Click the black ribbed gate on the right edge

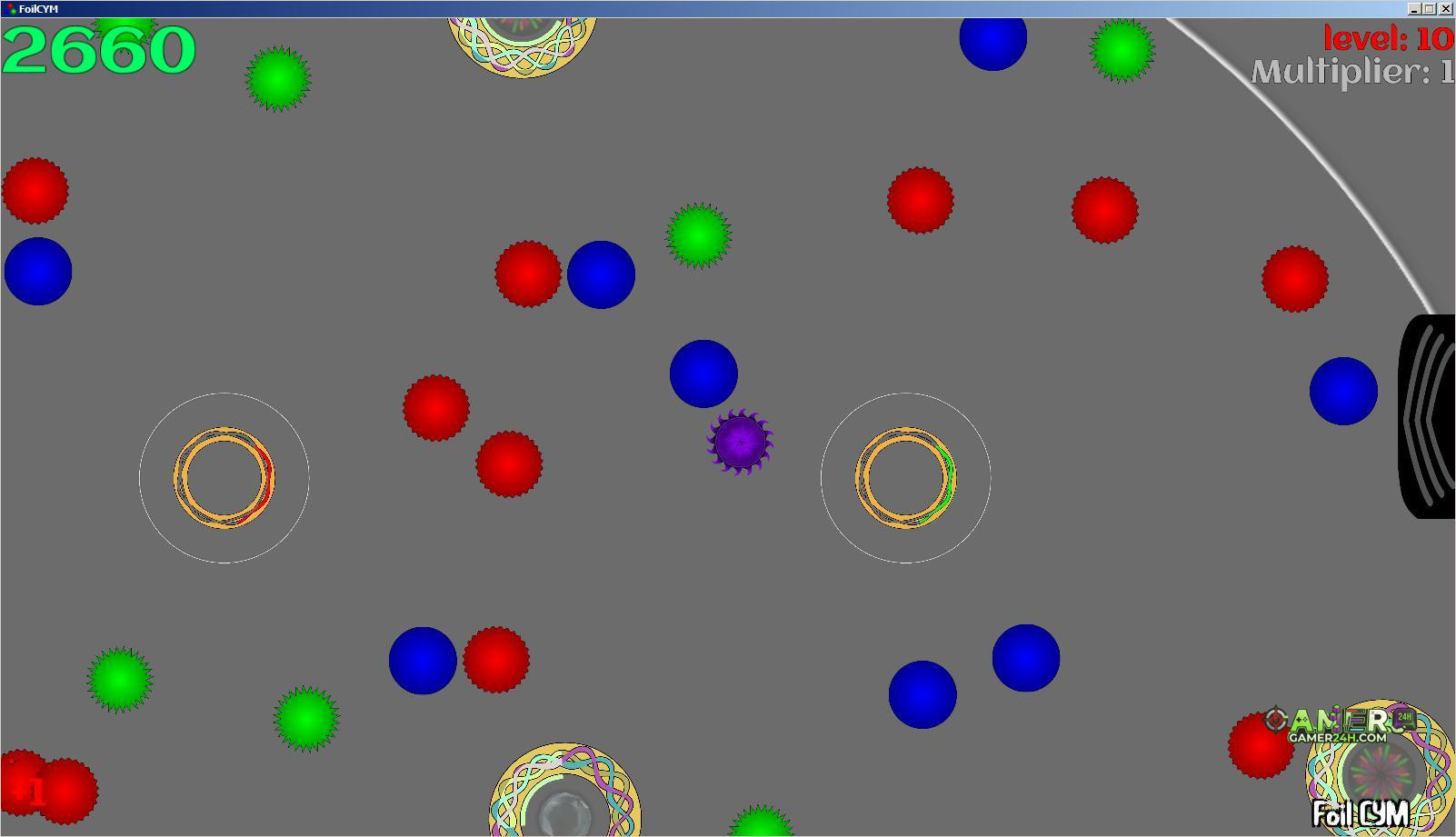point(1426,416)
